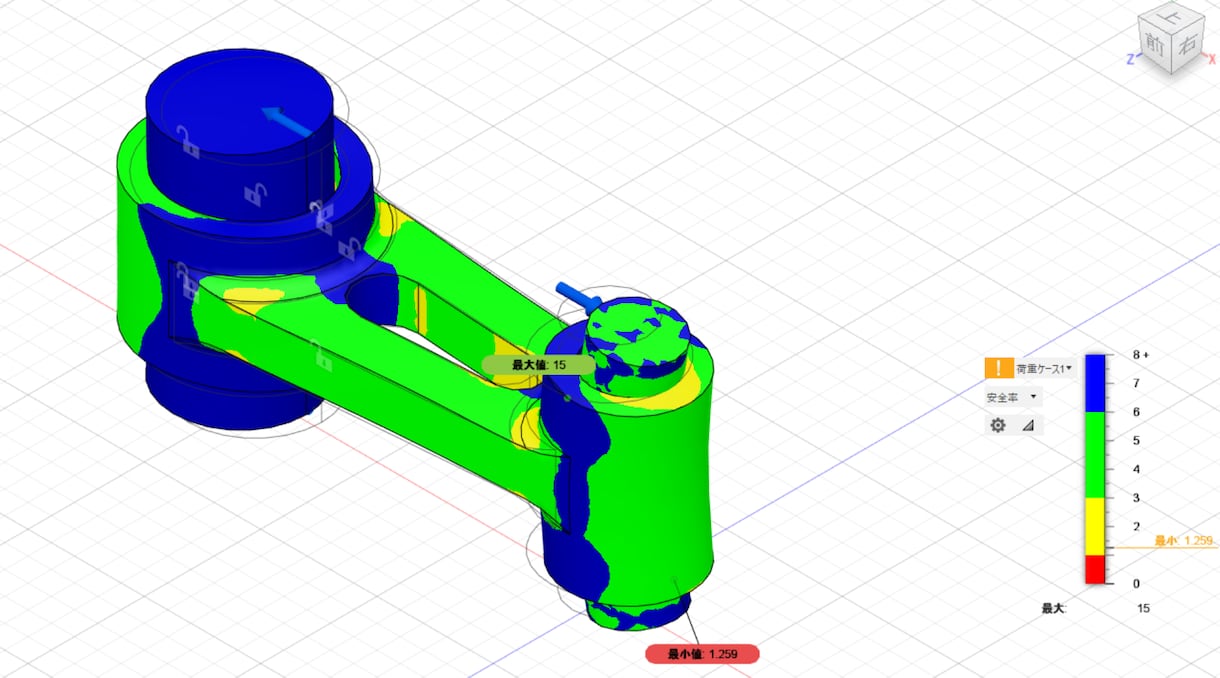This screenshot has height=678, width=1220.
Task: Select the orange 最小 1.259 legend marker
Action: coord(1184,541)
